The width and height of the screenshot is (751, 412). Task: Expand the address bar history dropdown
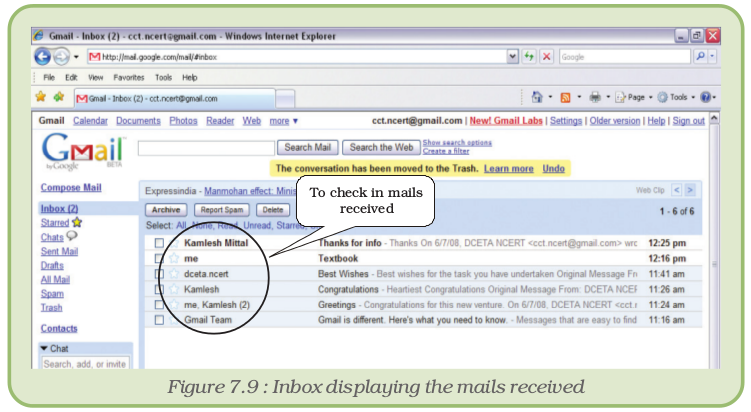(512, 57)
